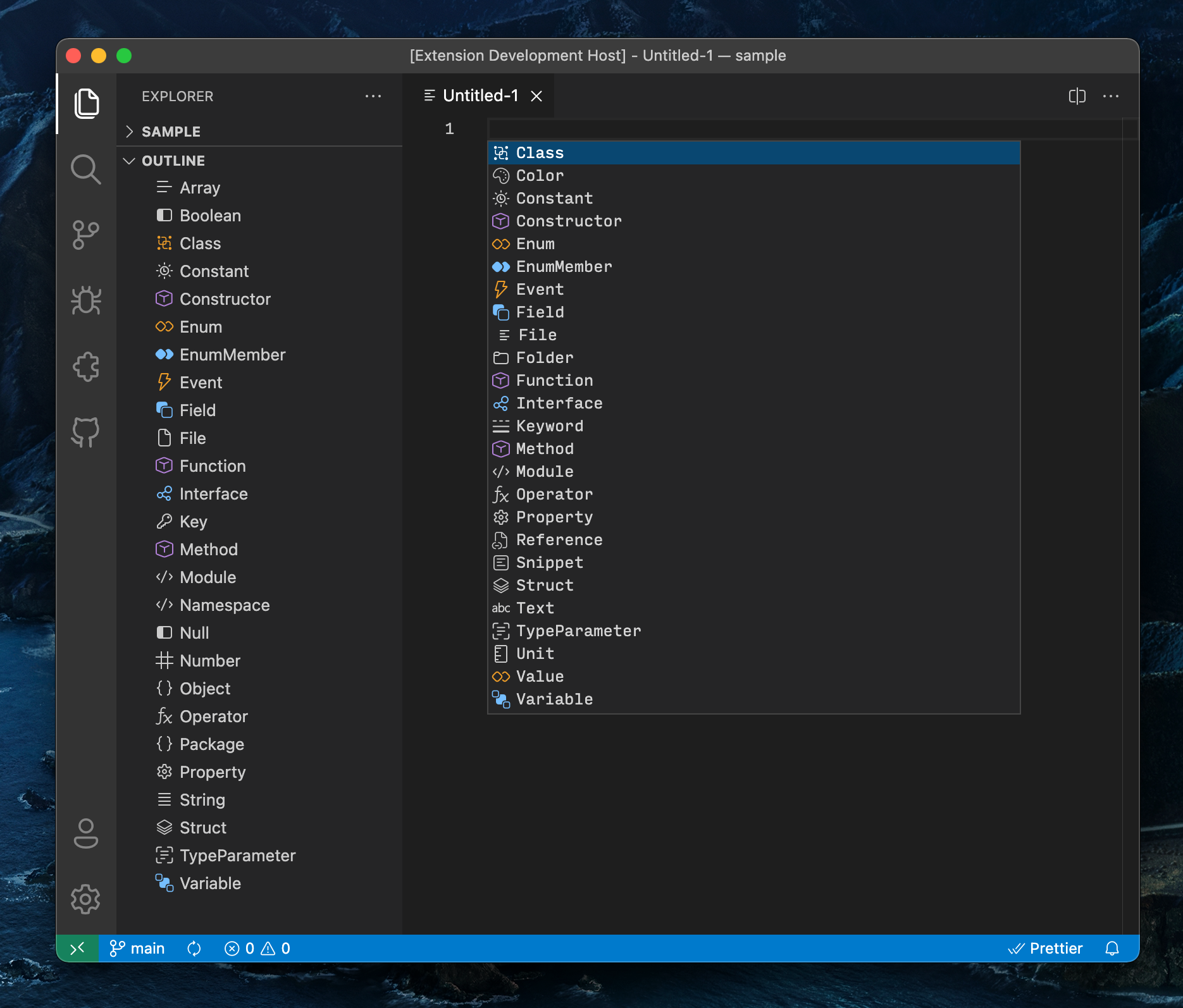Click the sync changes icon next to main

click(x=194, y=948)
